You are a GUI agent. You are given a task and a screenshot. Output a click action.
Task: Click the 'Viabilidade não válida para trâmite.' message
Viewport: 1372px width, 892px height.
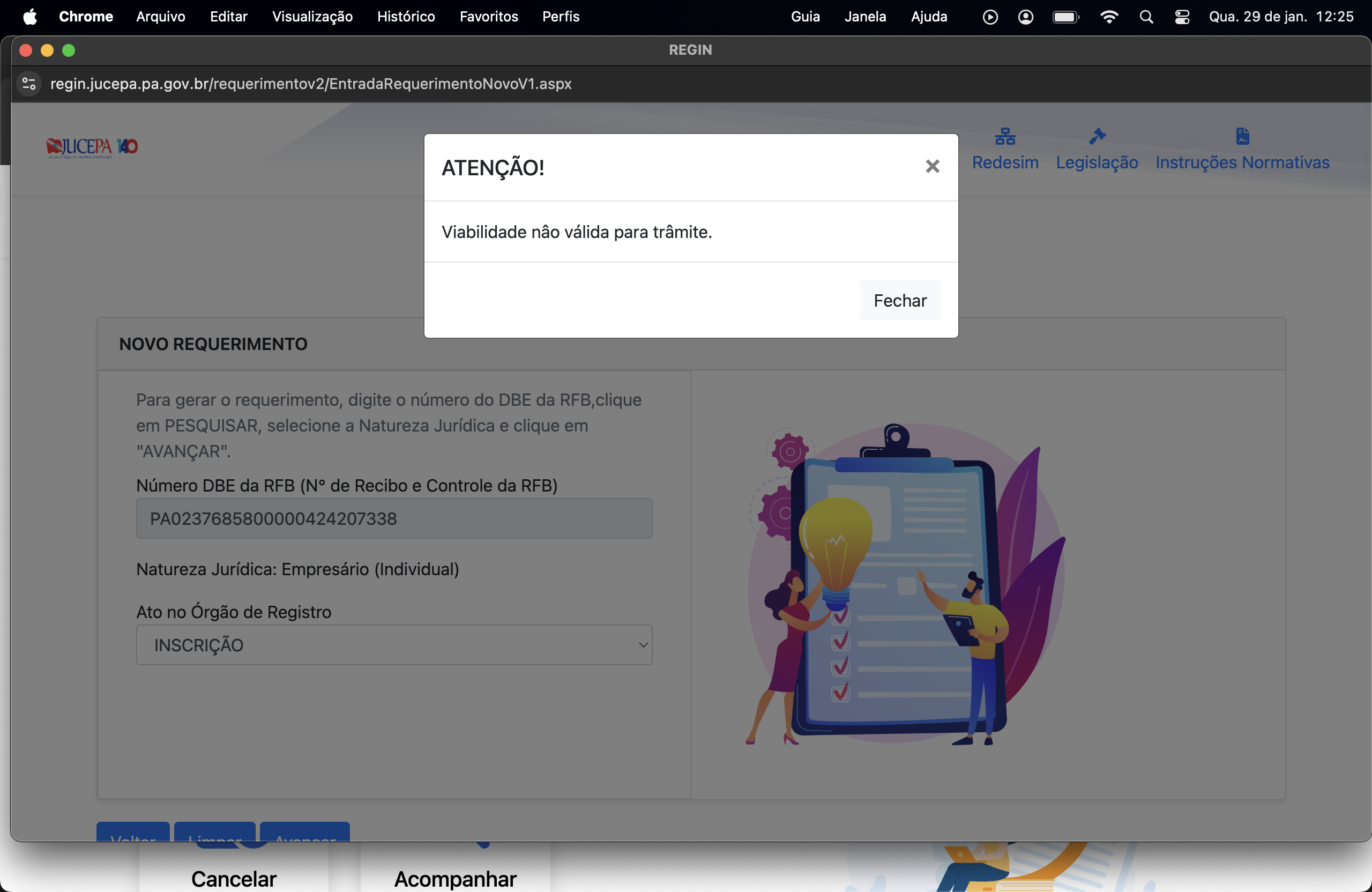(577, 232)
